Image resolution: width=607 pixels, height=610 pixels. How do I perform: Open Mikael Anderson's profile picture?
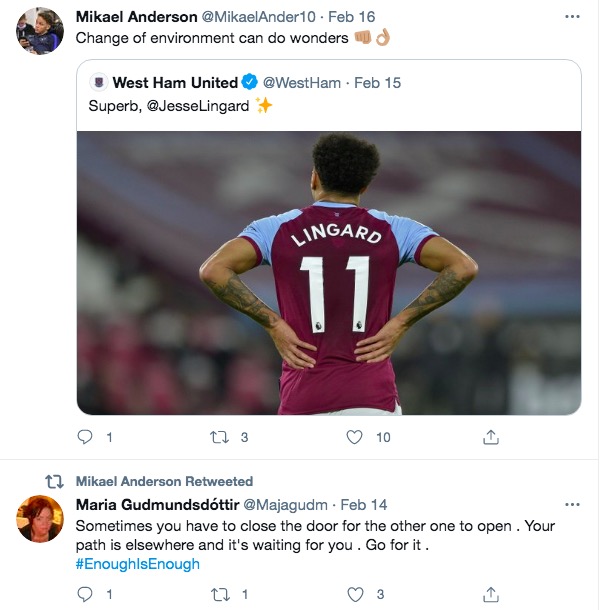tap(40, 31)
